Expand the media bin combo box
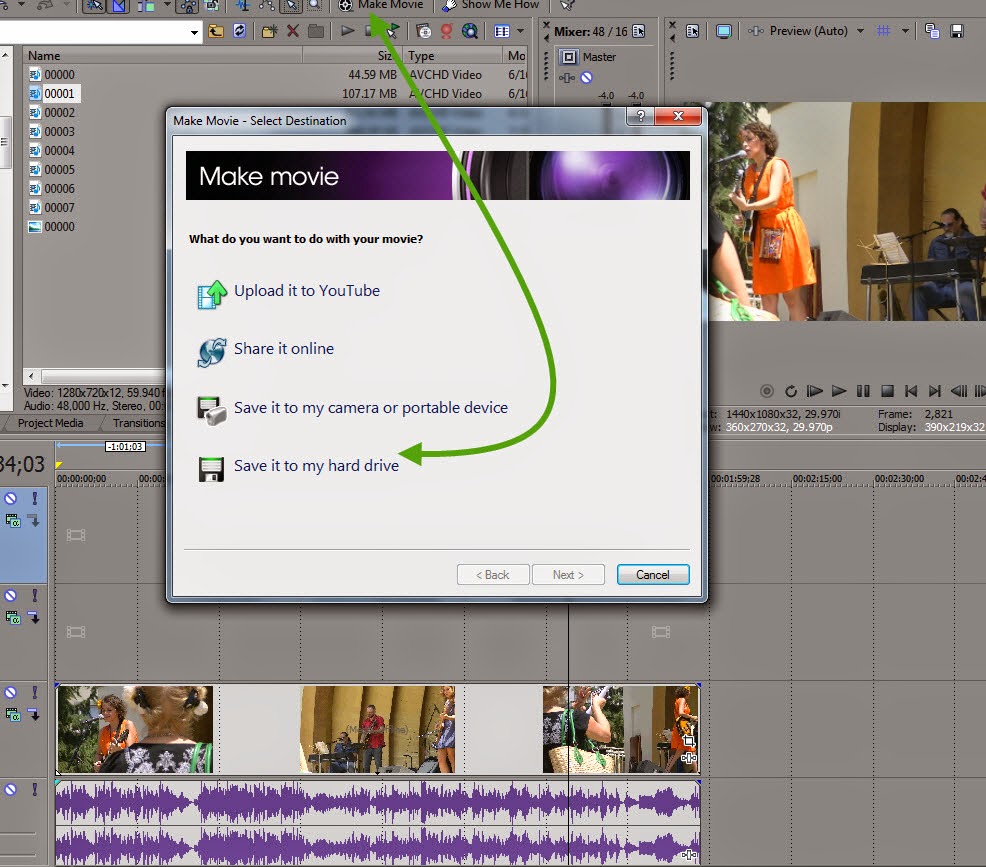This screenshot has height=867, width=986. [196, 31]
